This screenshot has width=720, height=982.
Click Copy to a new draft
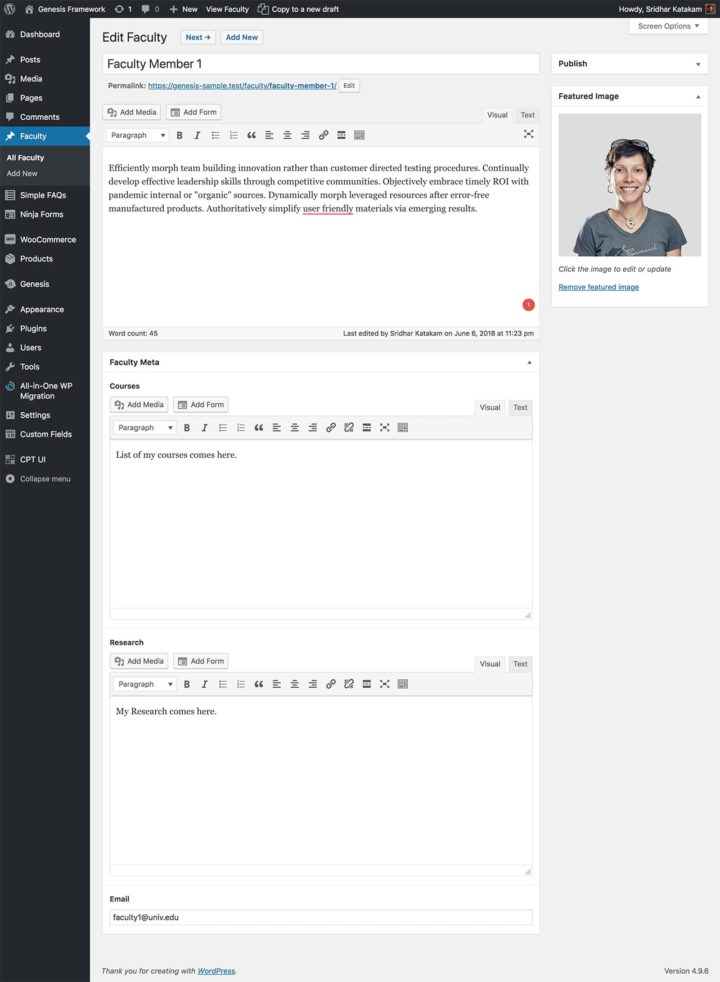click(299, 9)
